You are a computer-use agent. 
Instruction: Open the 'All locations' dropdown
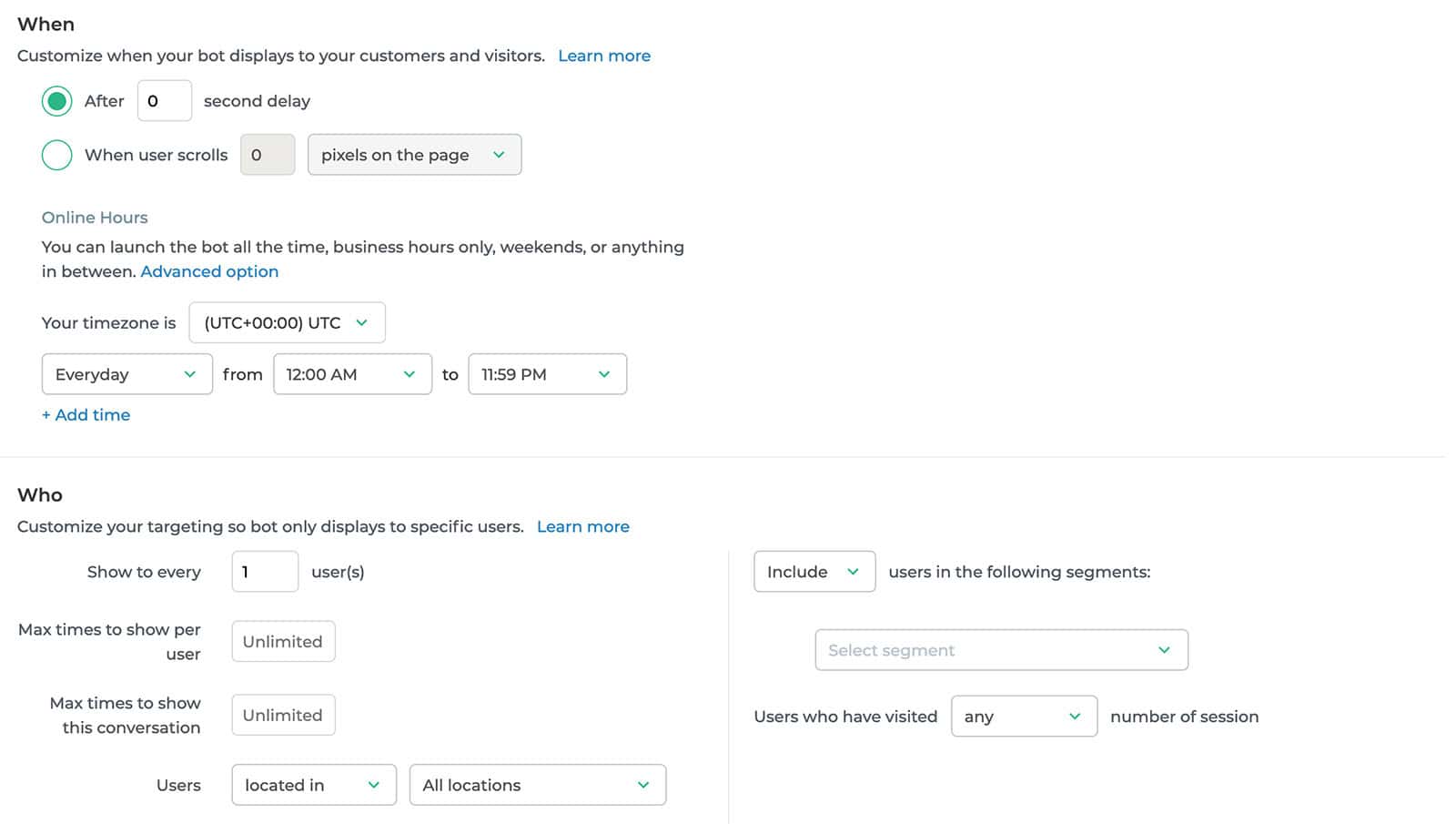tap(538, 785)
